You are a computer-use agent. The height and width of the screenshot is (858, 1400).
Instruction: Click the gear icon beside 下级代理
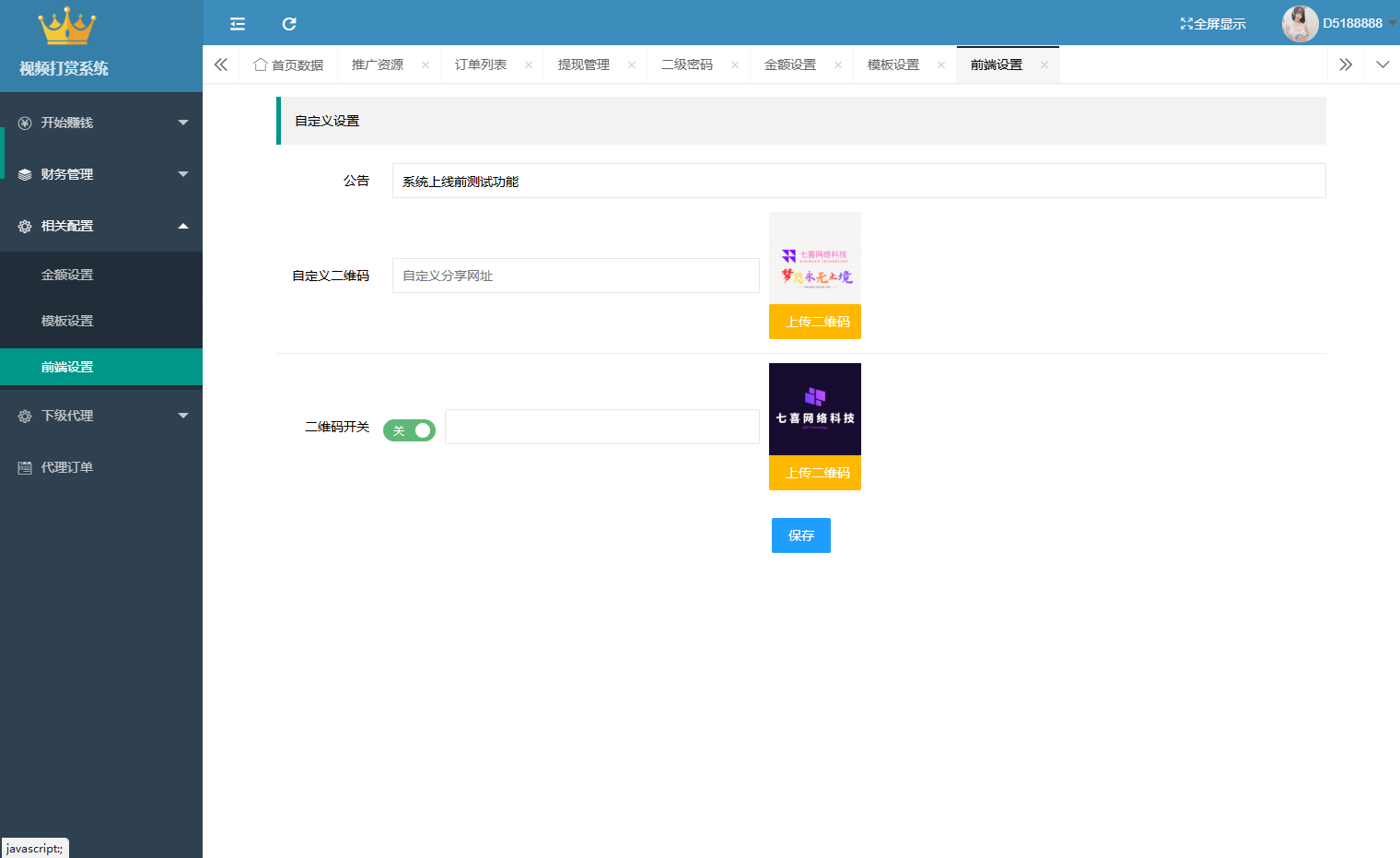(x=25, y=416)
